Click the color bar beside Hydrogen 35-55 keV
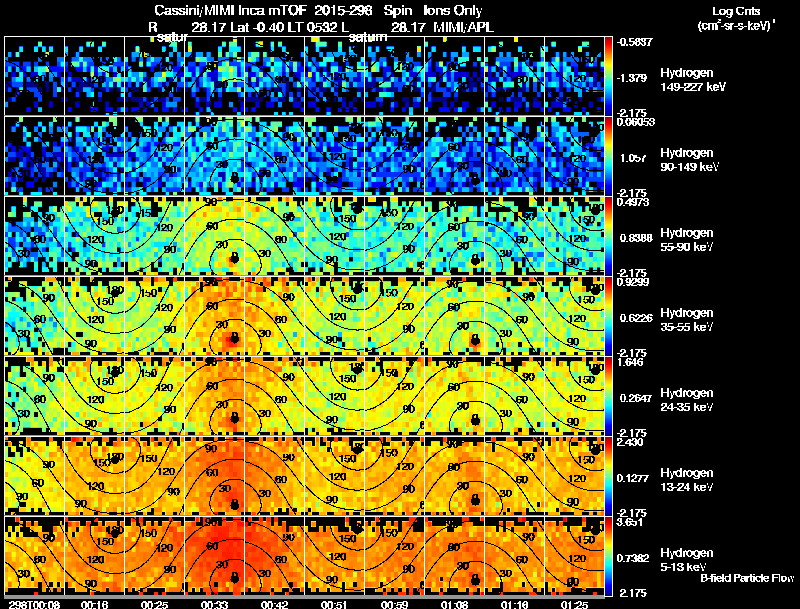800x609 pixels. [x=608, y=316]
